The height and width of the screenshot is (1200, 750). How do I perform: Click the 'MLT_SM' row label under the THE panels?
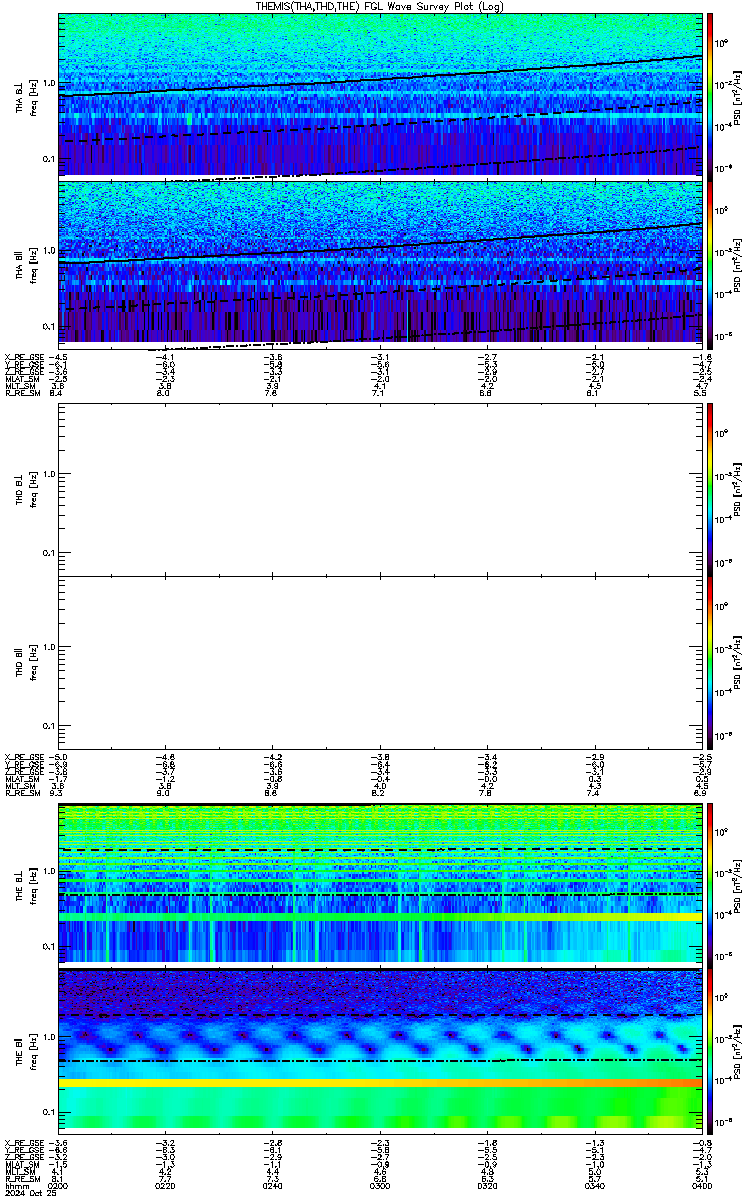(19, 1172)
